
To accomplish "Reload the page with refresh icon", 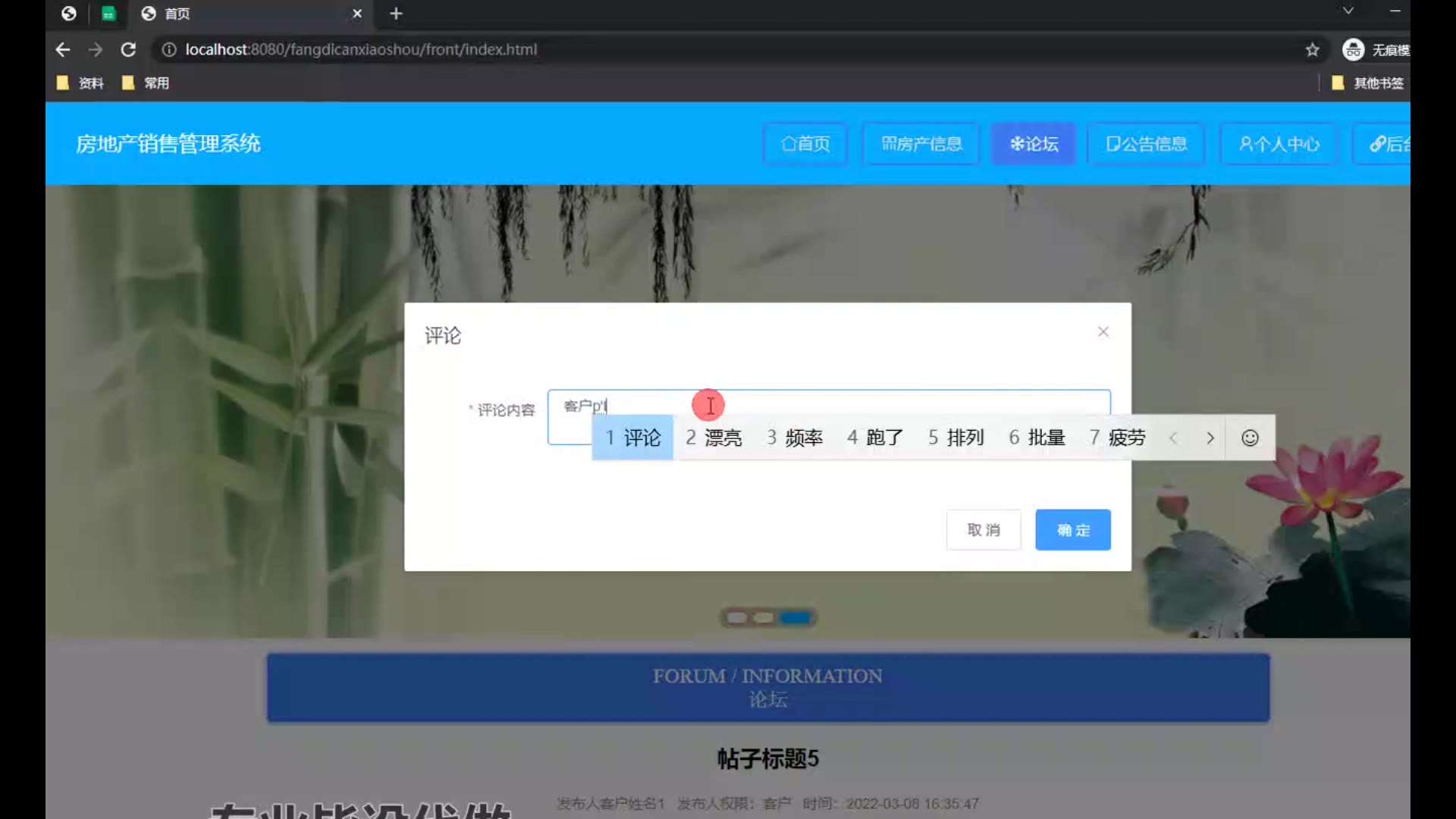I will click(128, 49).
